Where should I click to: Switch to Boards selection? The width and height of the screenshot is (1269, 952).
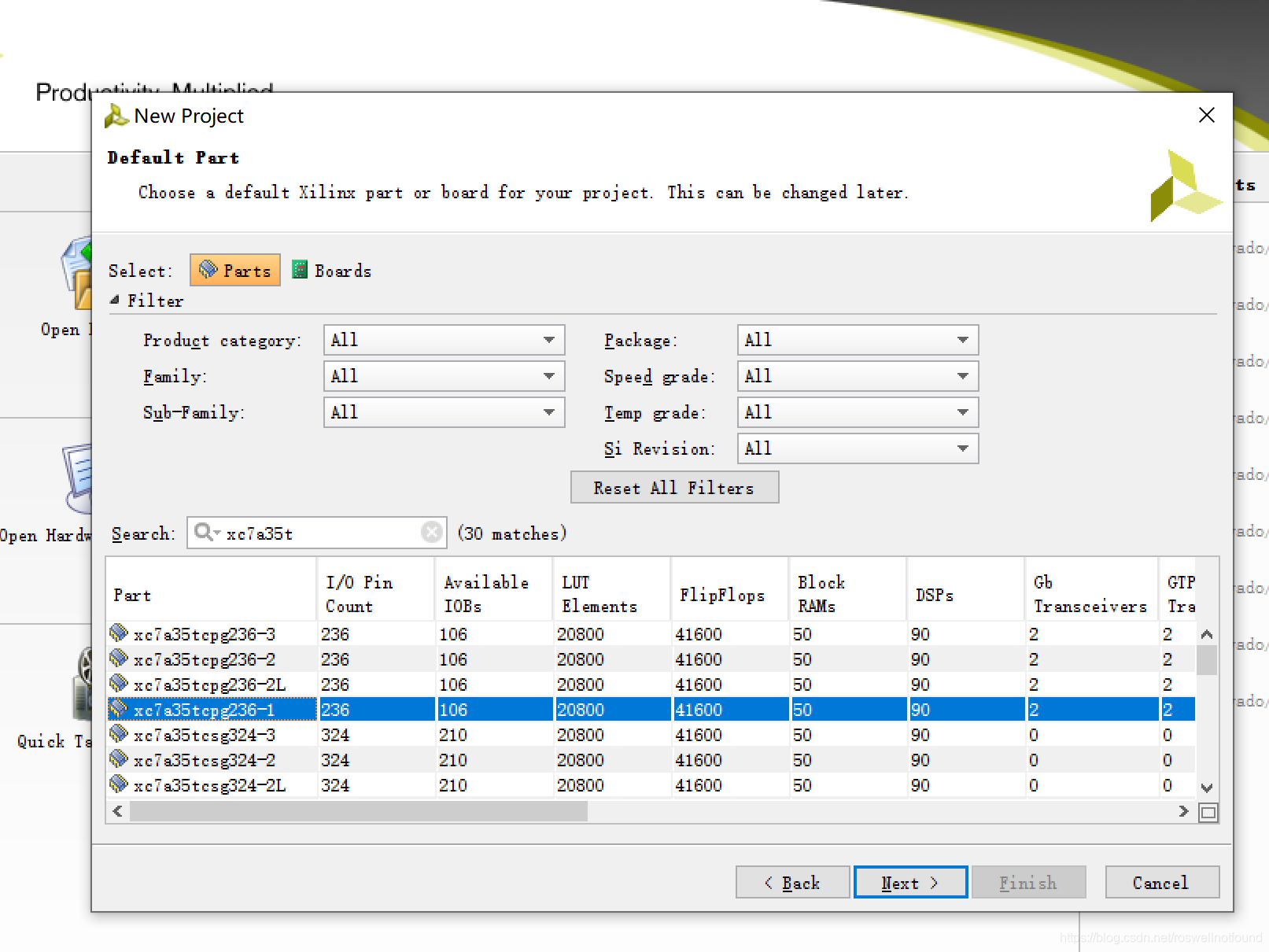point(331,270)
